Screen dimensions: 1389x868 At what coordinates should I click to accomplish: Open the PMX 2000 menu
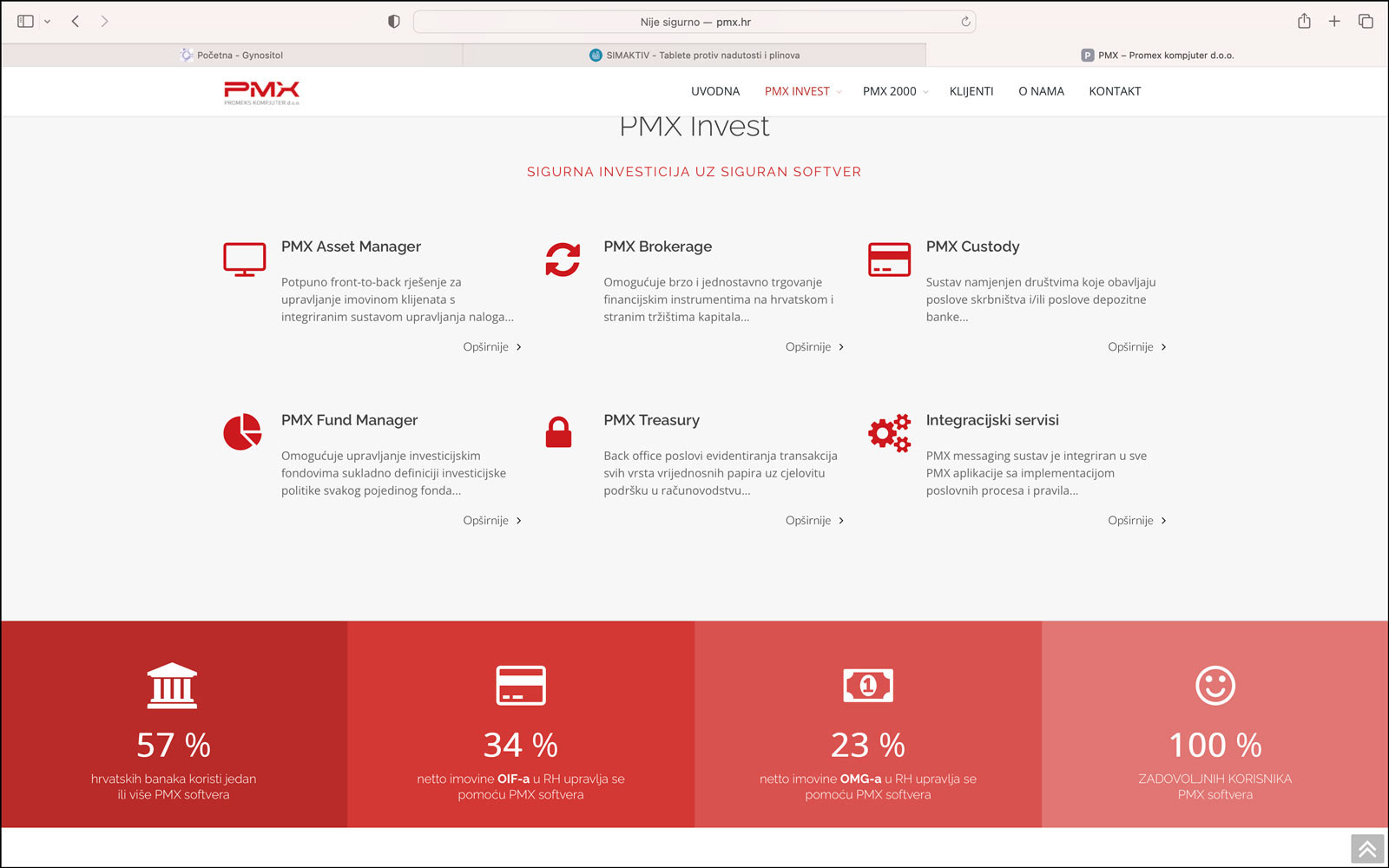pyautogui.click(x=889, y=91)
